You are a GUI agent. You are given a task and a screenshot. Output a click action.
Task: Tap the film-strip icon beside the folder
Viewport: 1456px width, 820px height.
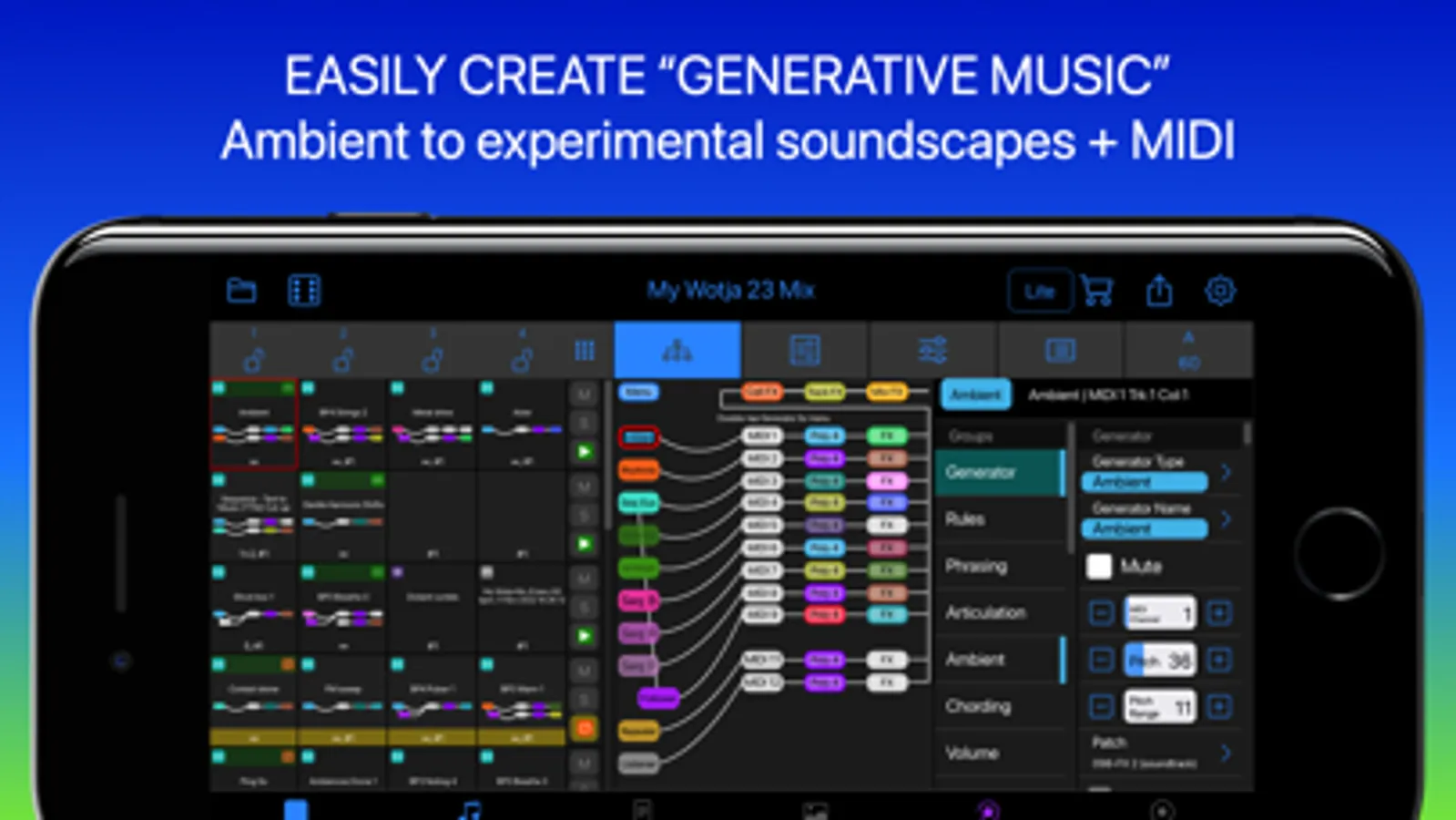304,291
